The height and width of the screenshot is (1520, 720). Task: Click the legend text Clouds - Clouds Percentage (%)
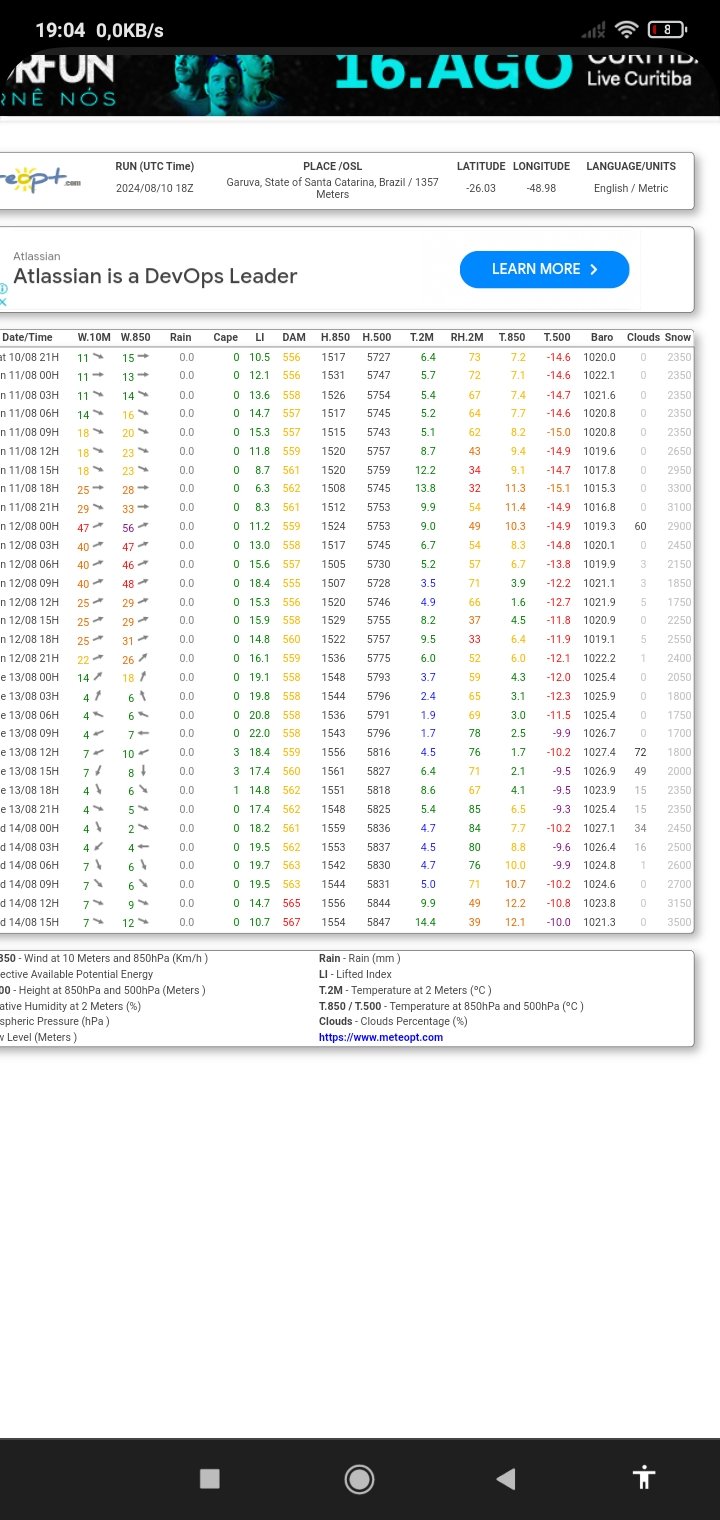tap(393, 1021)
